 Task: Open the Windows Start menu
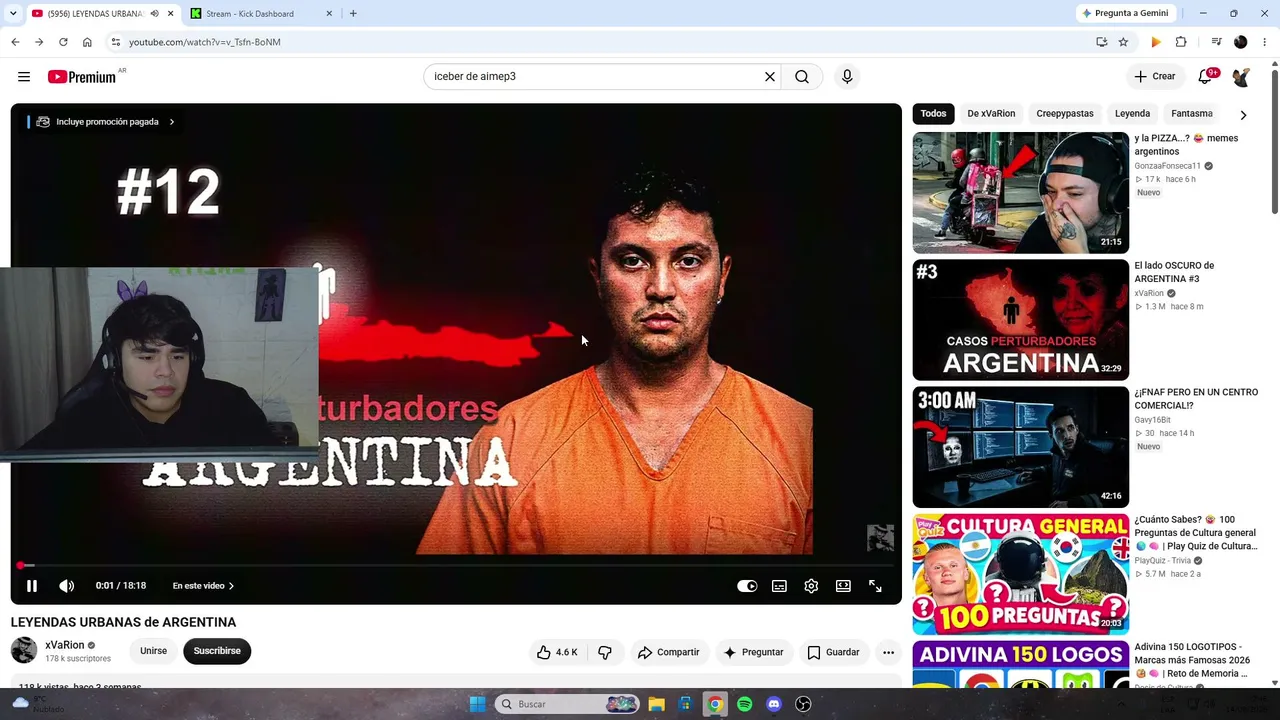pos(478,704)
